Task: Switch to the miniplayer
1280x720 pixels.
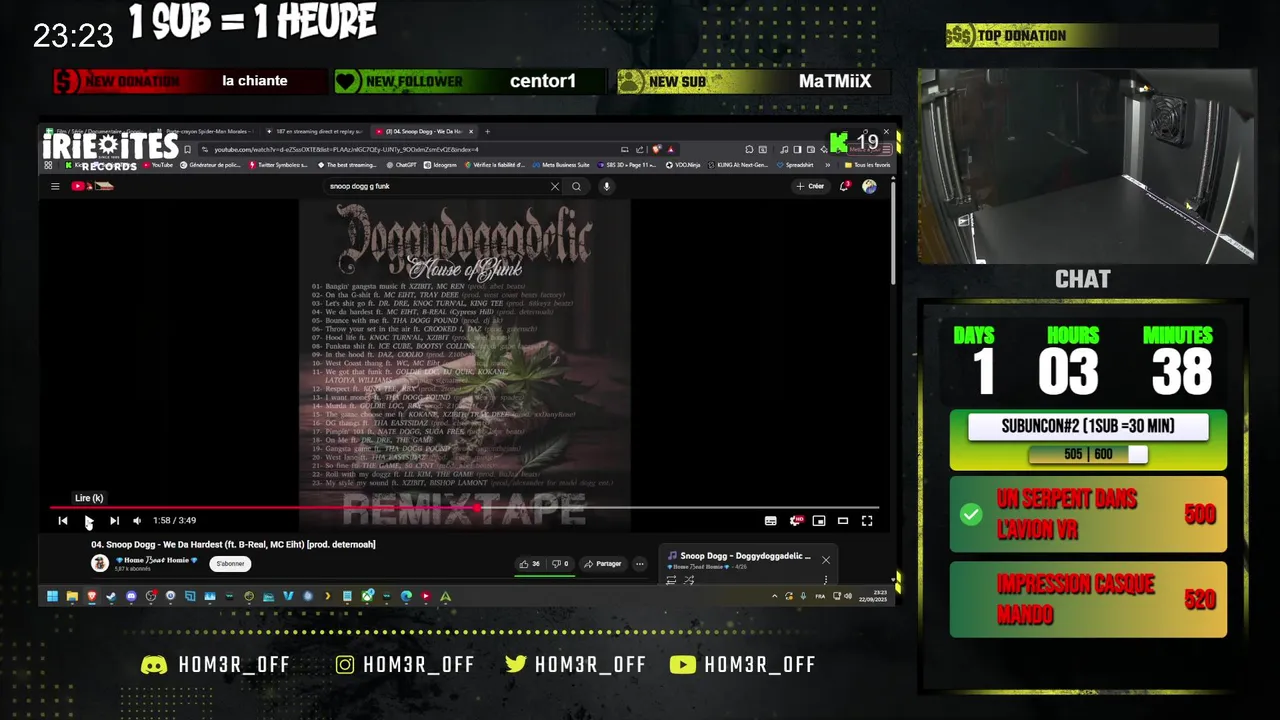Action: point(819,520)
